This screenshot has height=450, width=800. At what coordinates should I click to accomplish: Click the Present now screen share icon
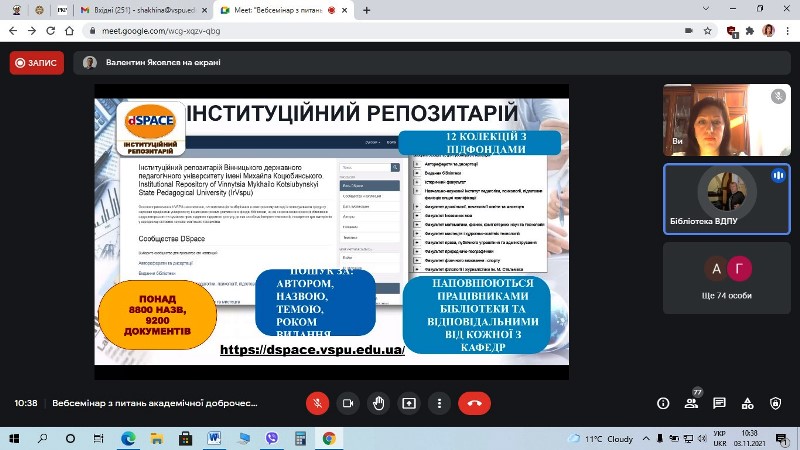pyautogui.click(x=409, y=403)
